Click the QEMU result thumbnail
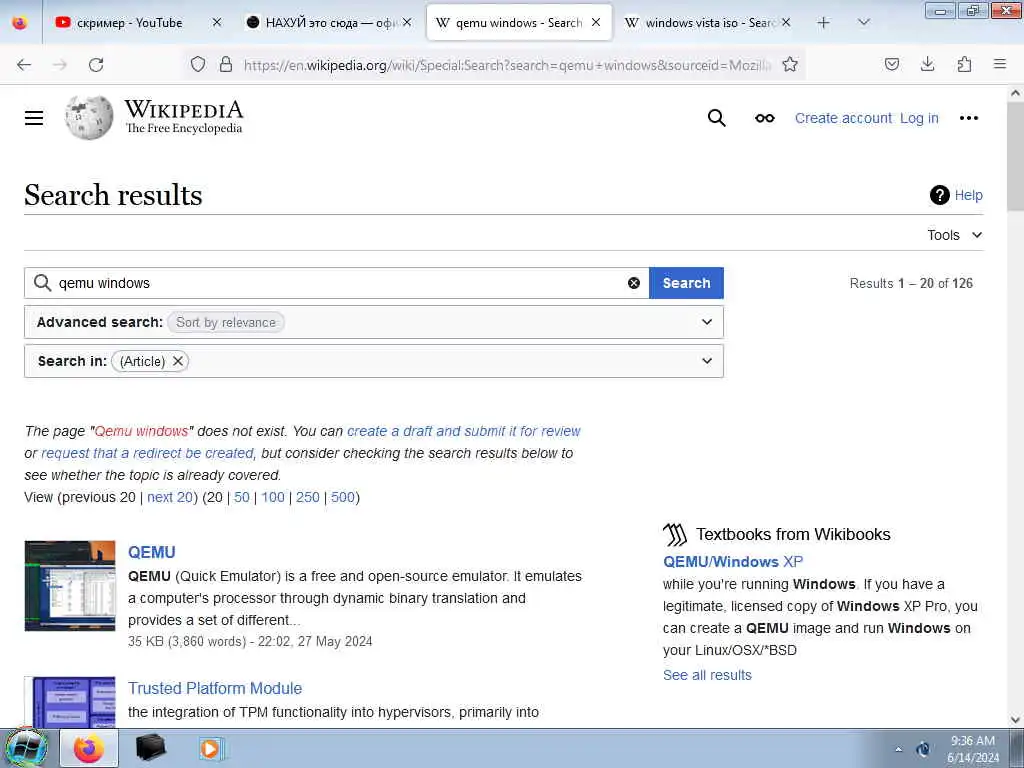Image resolution: width=1024 pixels, height=768 pixels. tap(70, 586)
